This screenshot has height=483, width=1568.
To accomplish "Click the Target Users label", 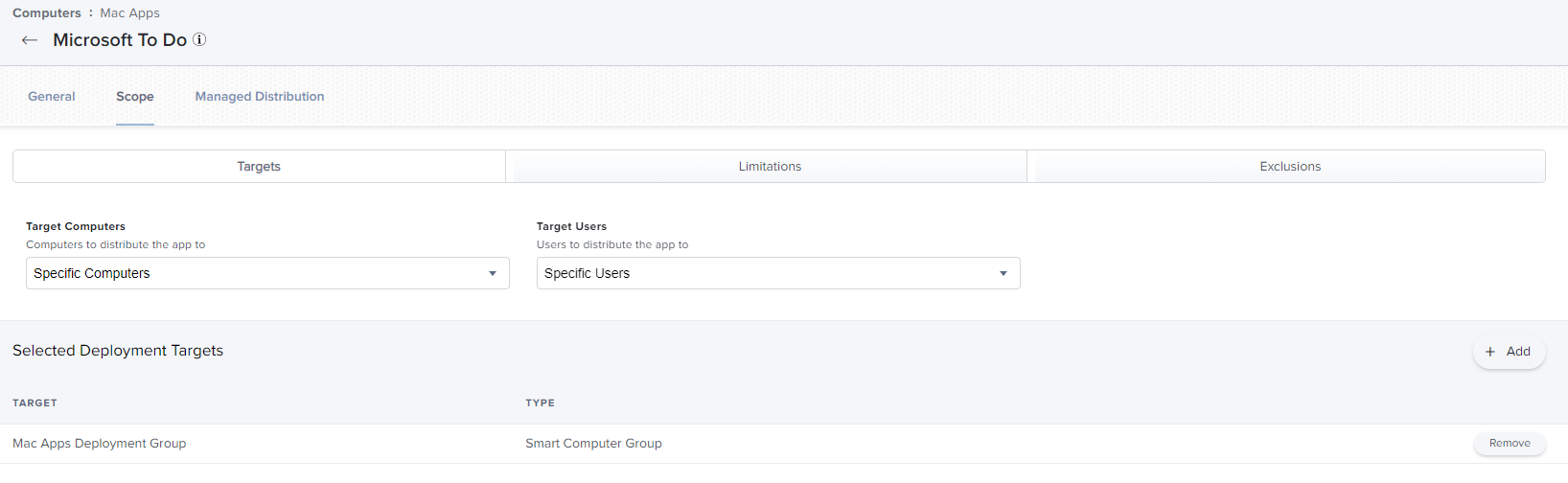I will click(571, 226).
